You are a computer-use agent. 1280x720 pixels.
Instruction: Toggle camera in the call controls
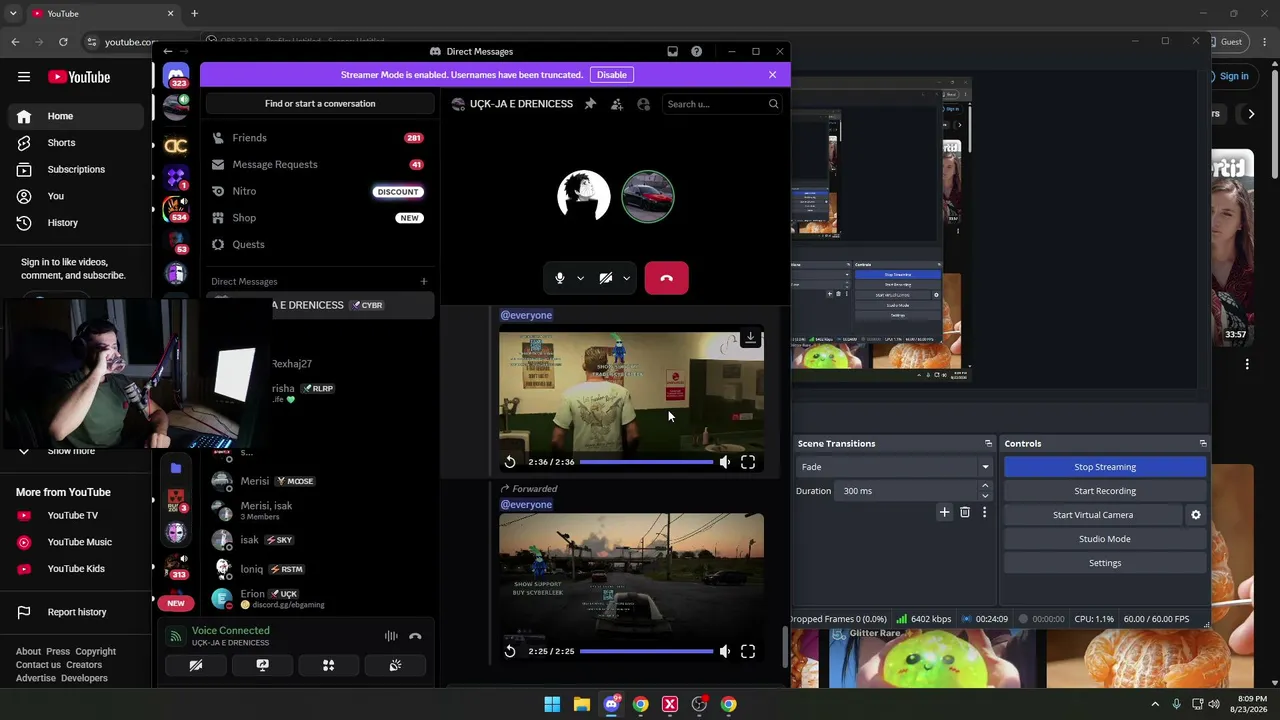tap(606, 278)
